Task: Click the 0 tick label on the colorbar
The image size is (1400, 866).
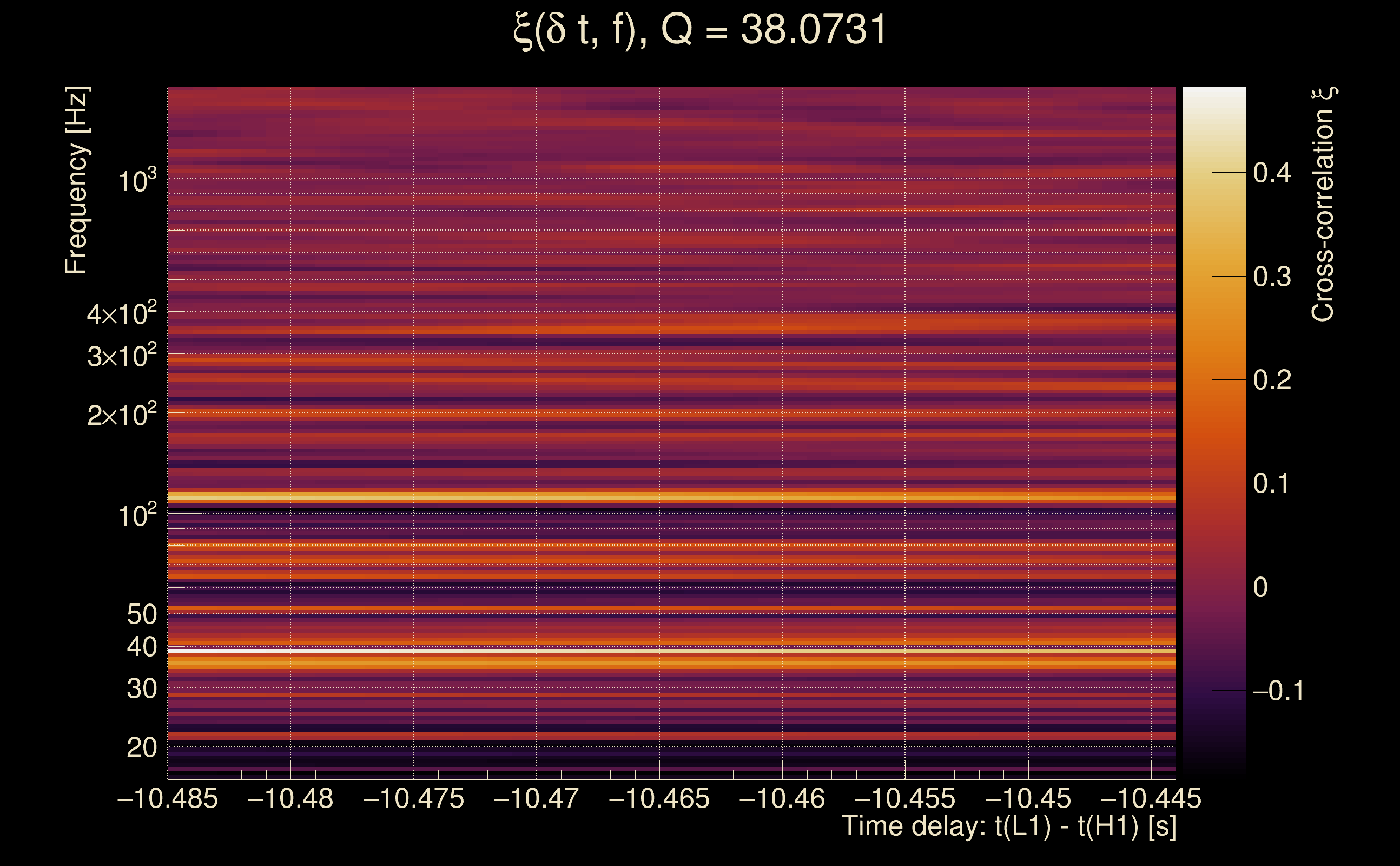Action: [1260, 587]
